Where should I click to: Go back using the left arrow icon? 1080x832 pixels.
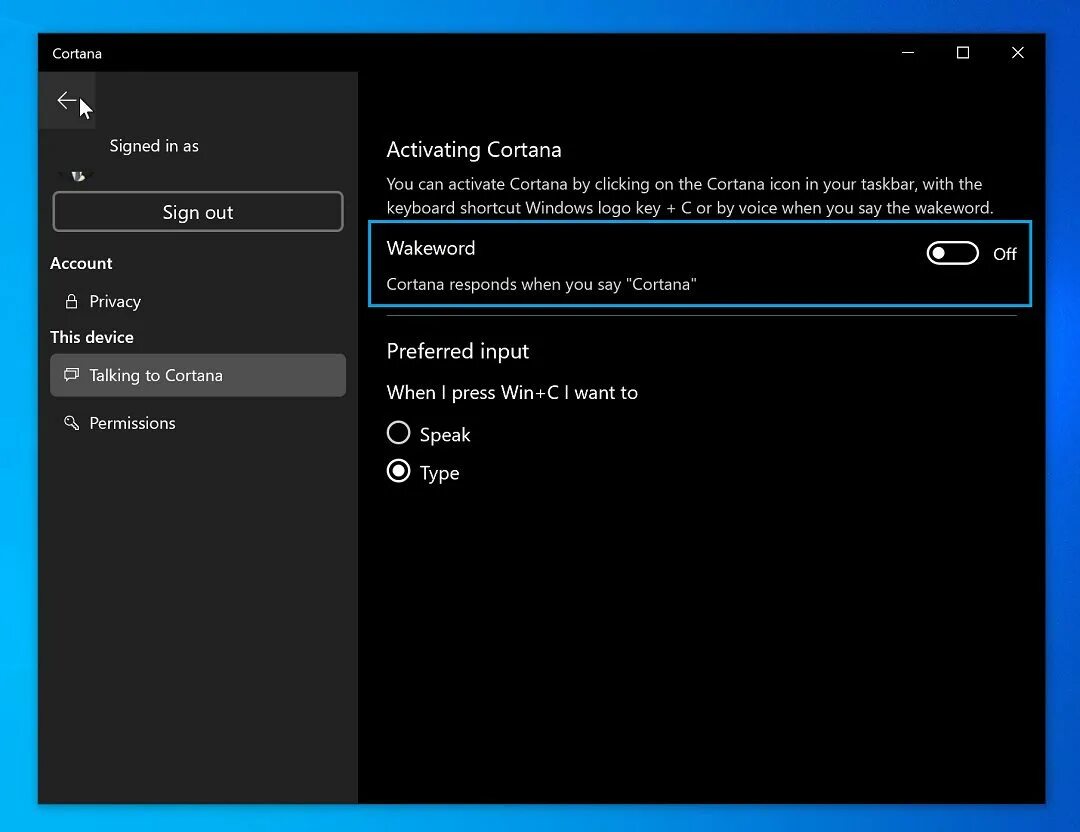67,101
